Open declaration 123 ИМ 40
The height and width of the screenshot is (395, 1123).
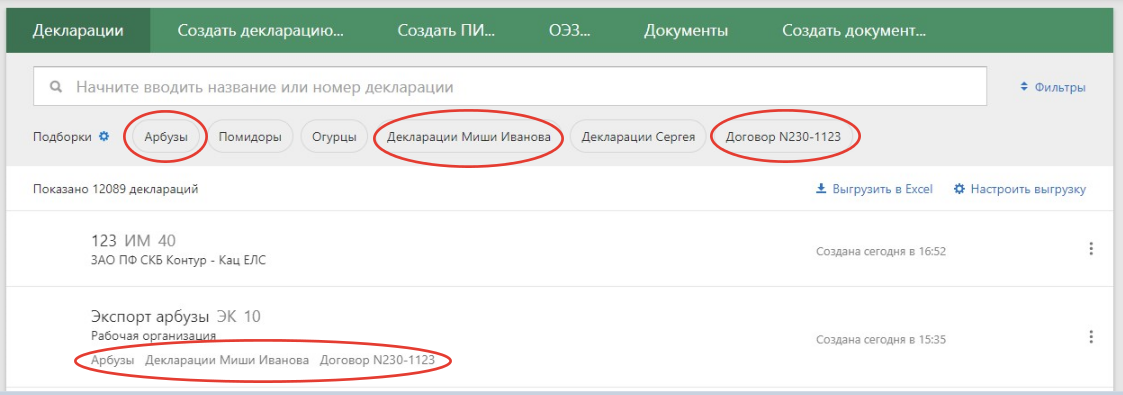click(134, 240)
